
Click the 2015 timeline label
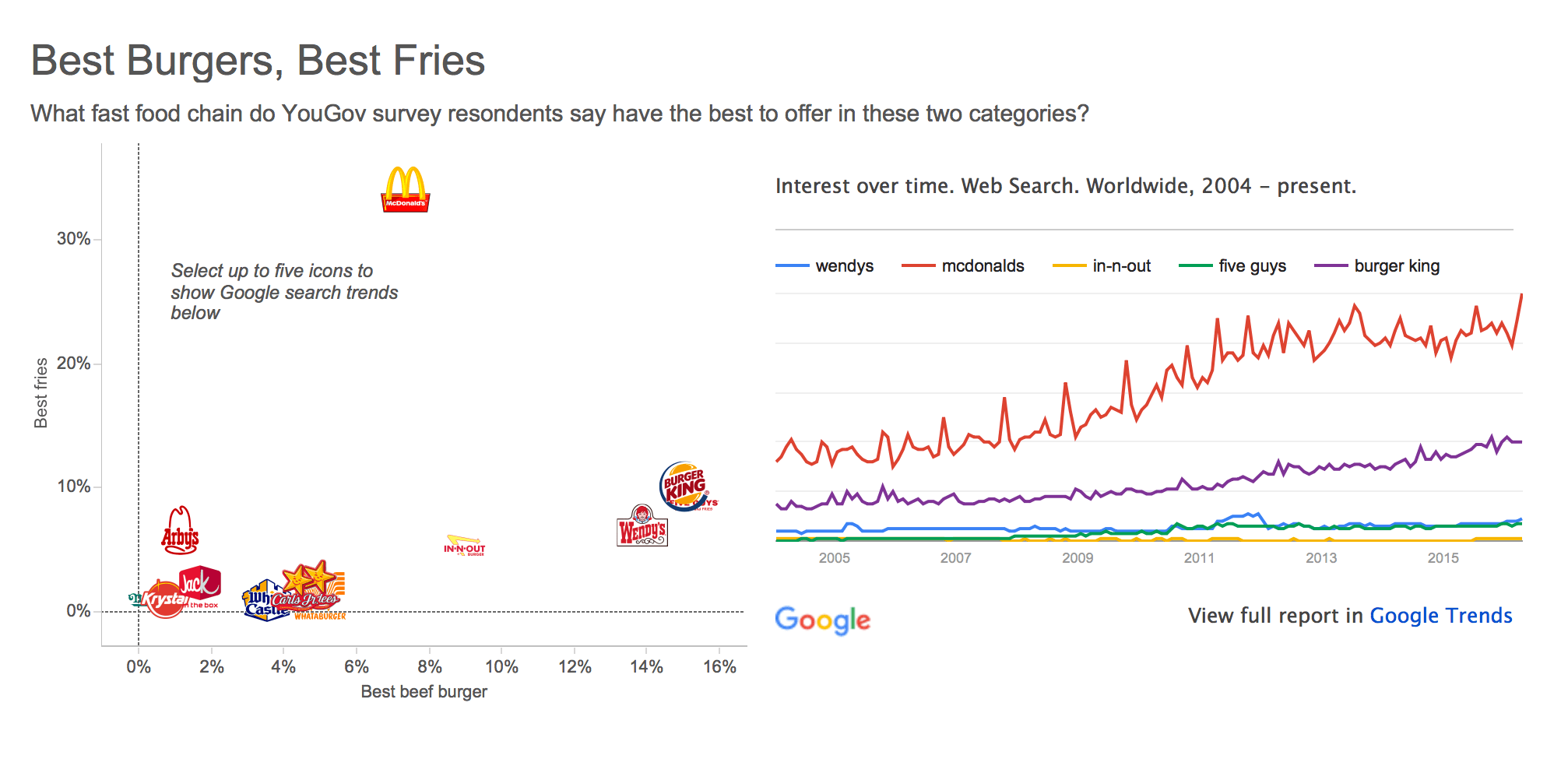1443,557
